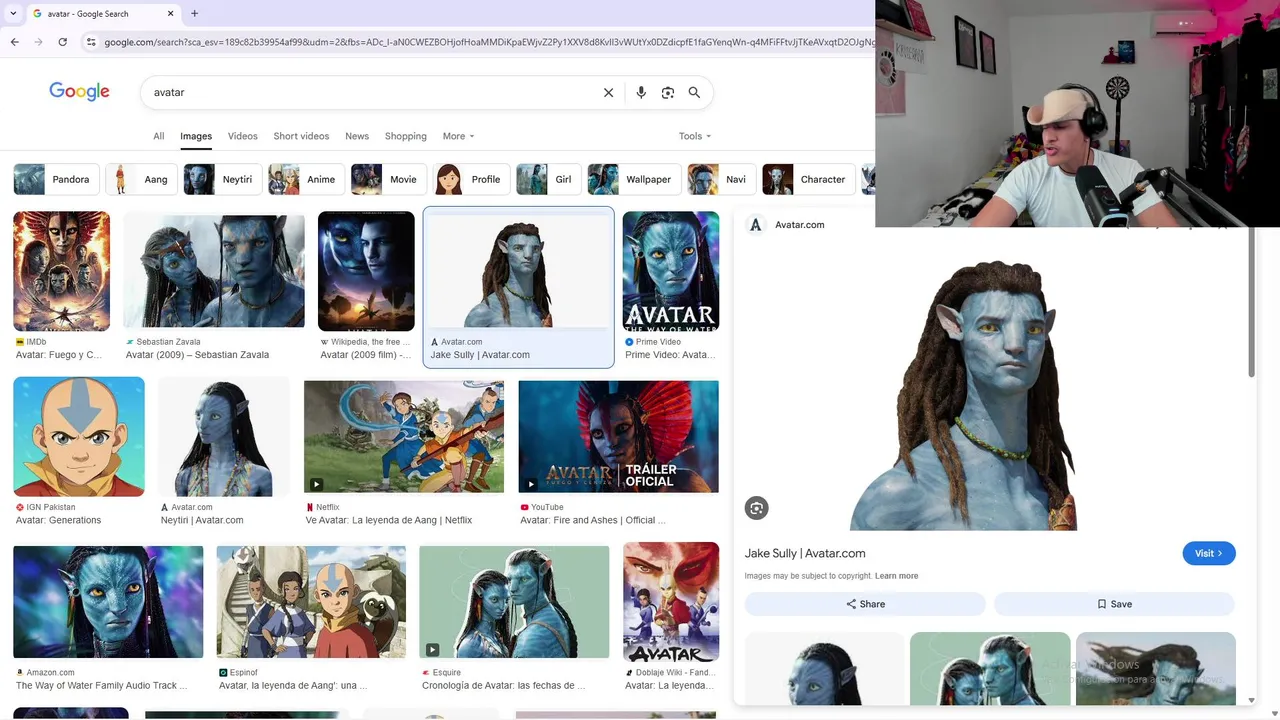
Task: Open the Neytiri Avatar.com image
Action: 224,436
